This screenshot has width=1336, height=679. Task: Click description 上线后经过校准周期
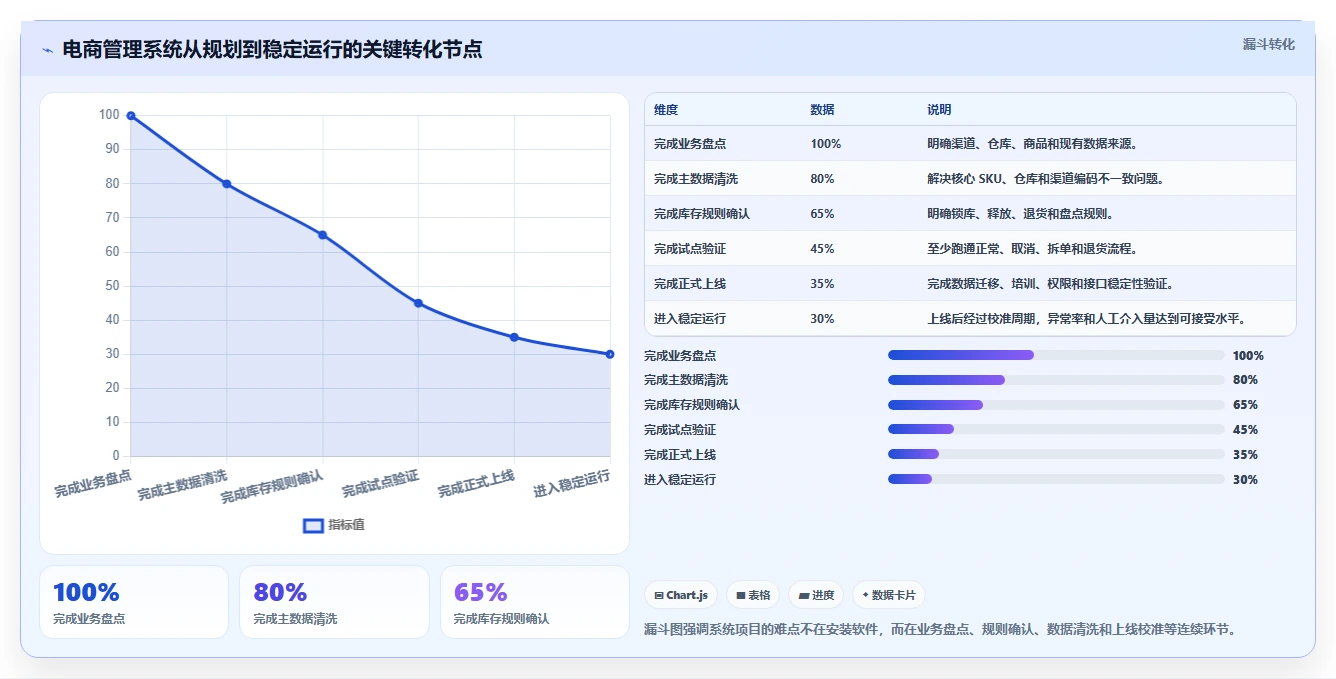click(x=1087, y=319)
